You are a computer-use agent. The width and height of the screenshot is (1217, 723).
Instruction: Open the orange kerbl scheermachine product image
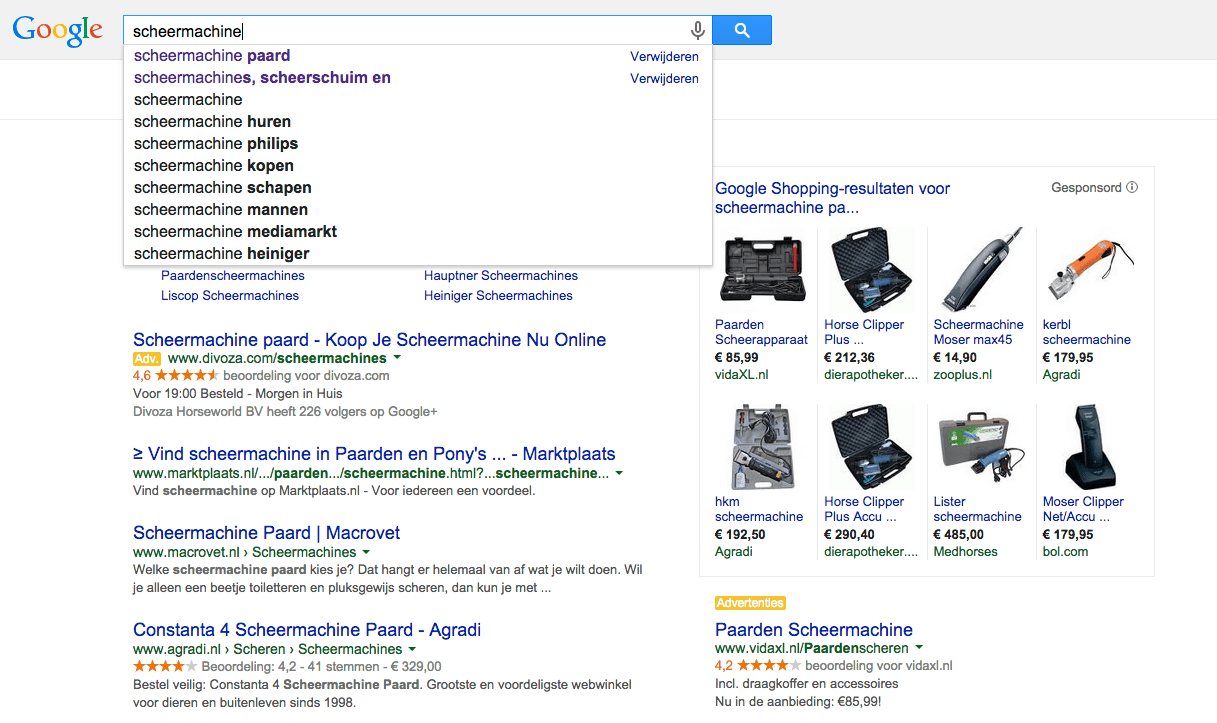(x=1088, y=268)
